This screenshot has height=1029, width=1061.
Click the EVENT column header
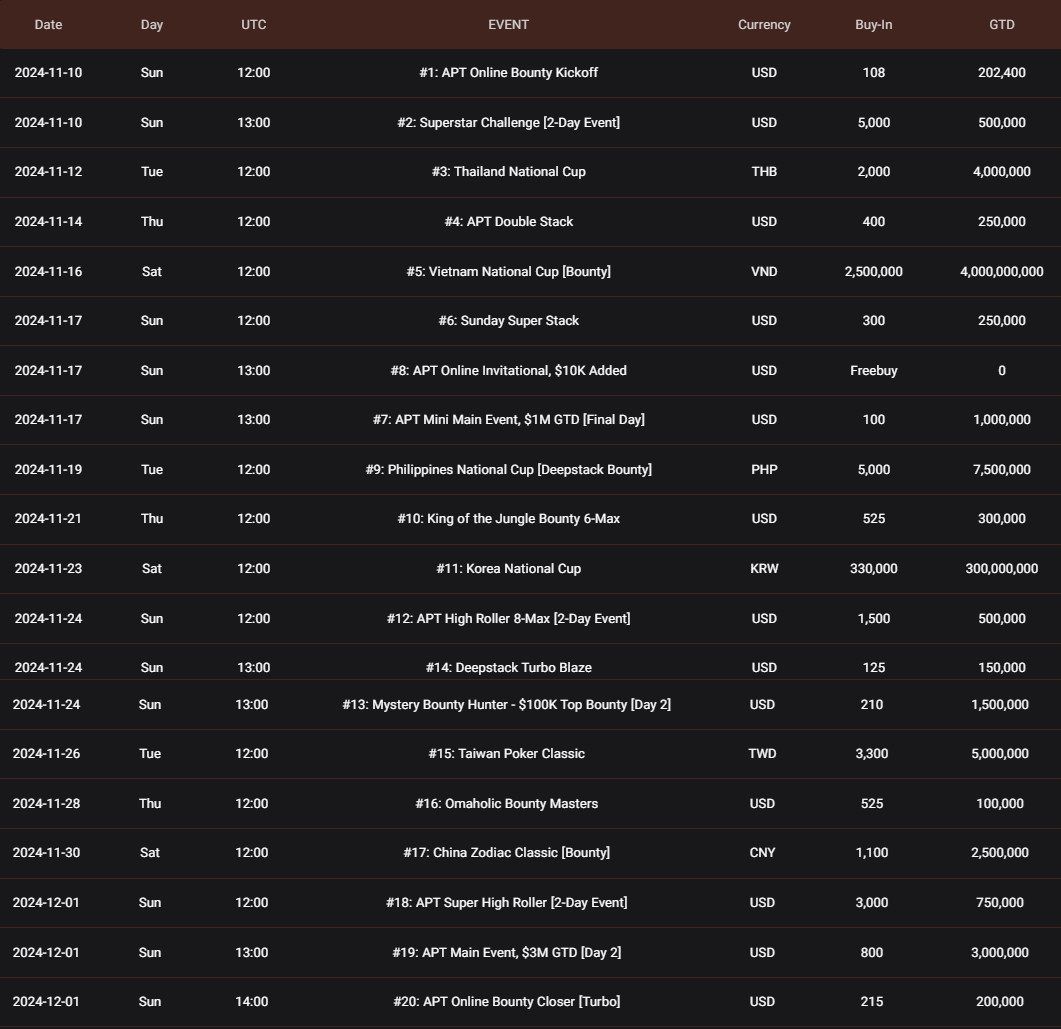point(508,24)
